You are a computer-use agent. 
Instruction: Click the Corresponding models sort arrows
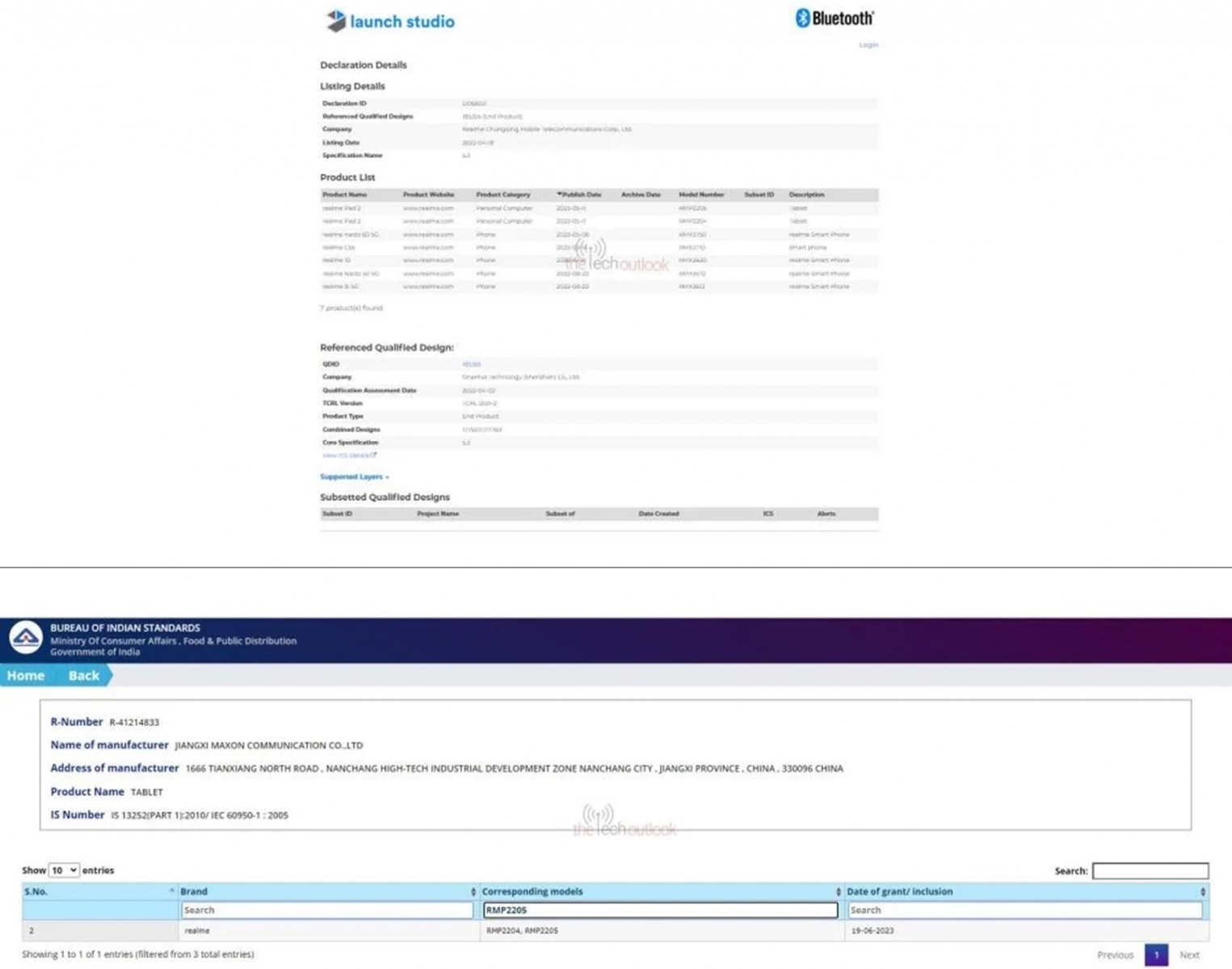click(838, 891)
